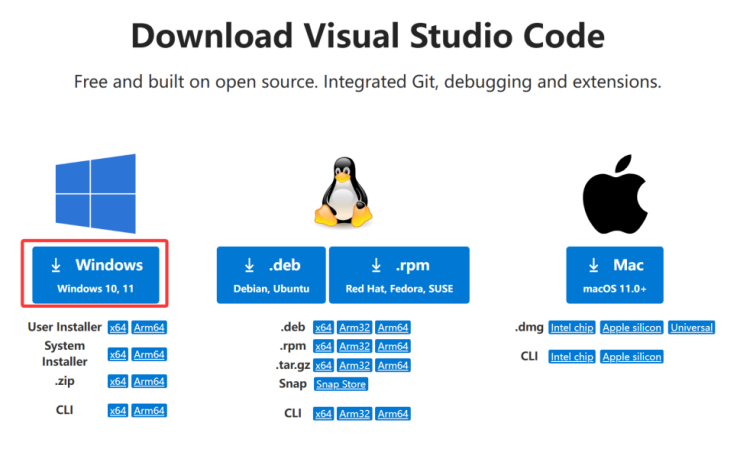The image size is (738, 462).
Task: Select Apple silicon link for Mac CLI
Action: pos(632,356)
